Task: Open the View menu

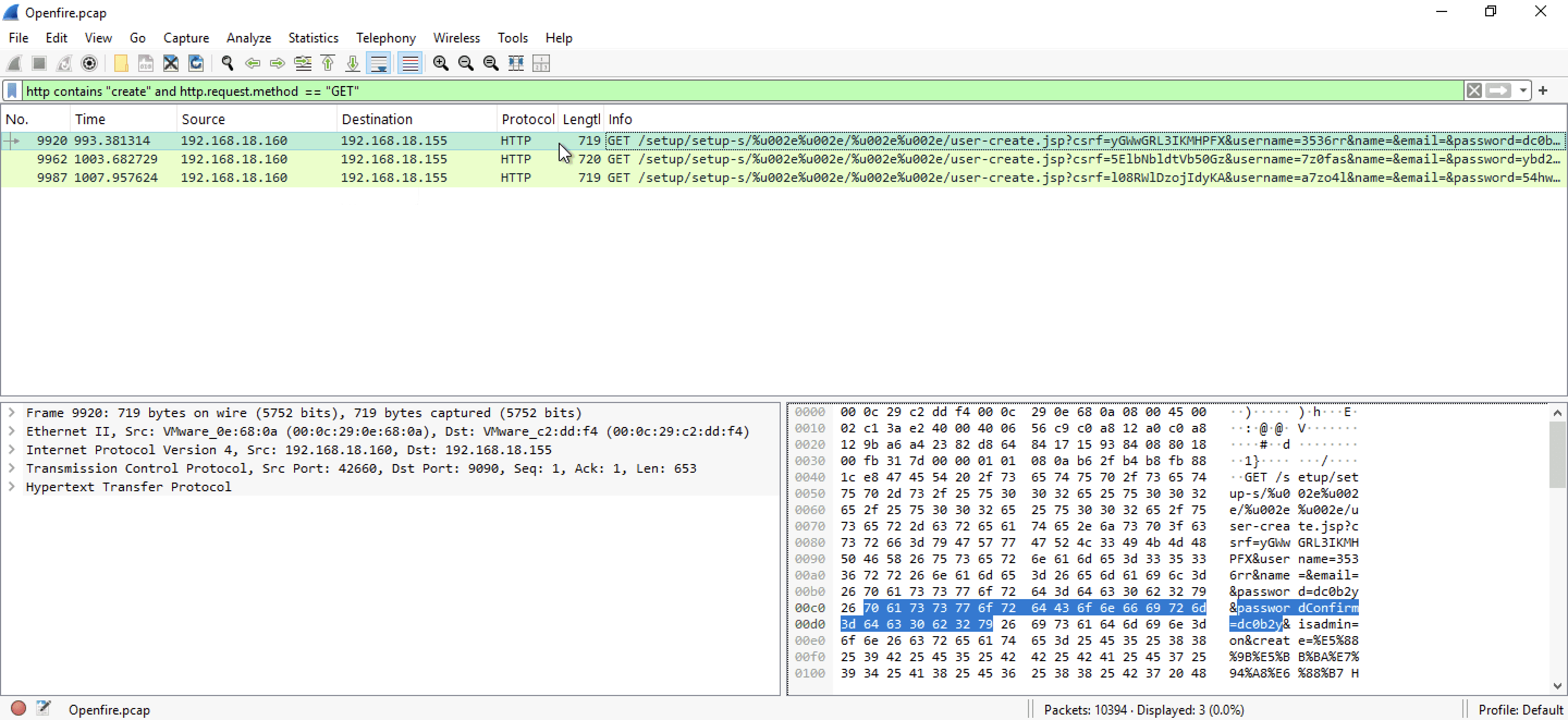Action: point(98,38)
